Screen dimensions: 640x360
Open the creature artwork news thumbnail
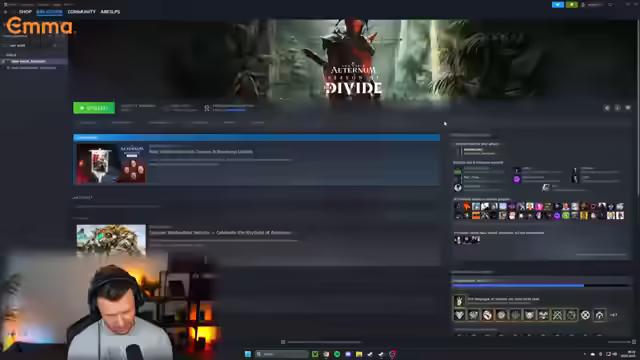(111, 240)
